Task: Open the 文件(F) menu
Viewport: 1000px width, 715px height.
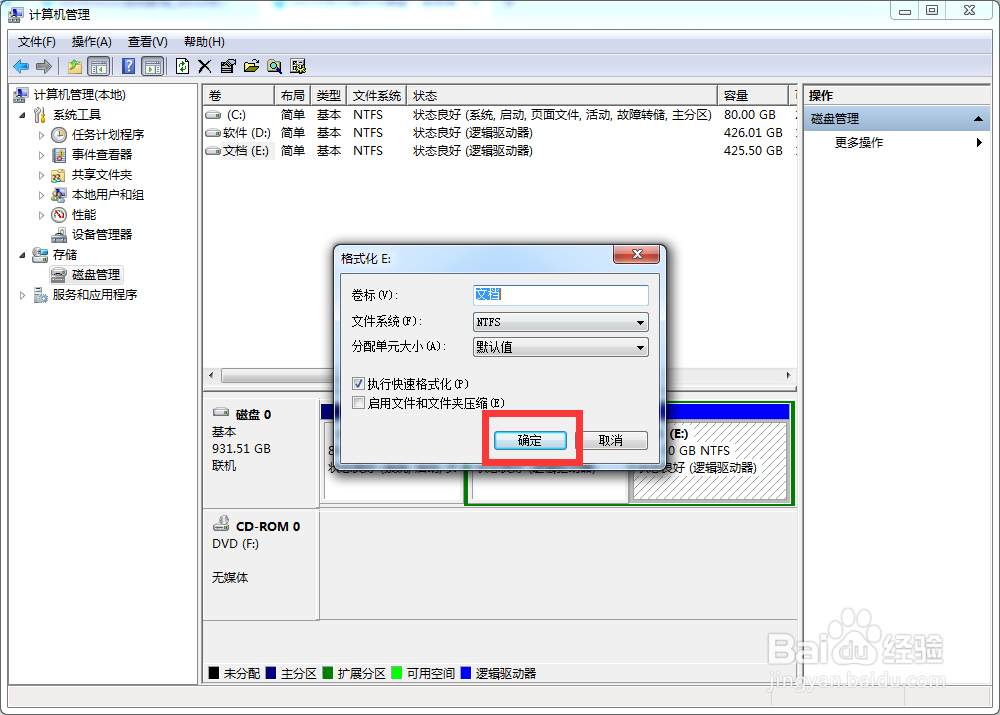Action: pos(36,41)
